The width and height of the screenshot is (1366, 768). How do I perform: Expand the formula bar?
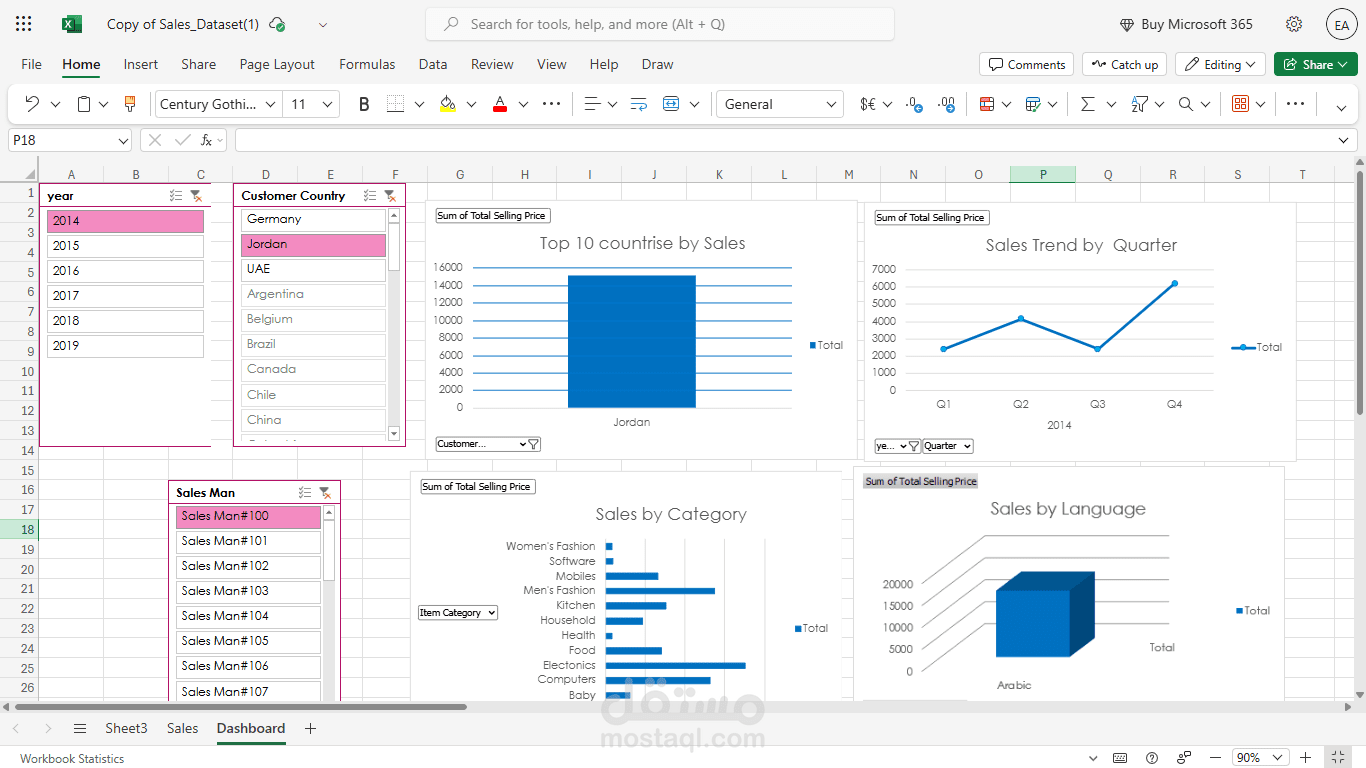tap(1345, 140)
